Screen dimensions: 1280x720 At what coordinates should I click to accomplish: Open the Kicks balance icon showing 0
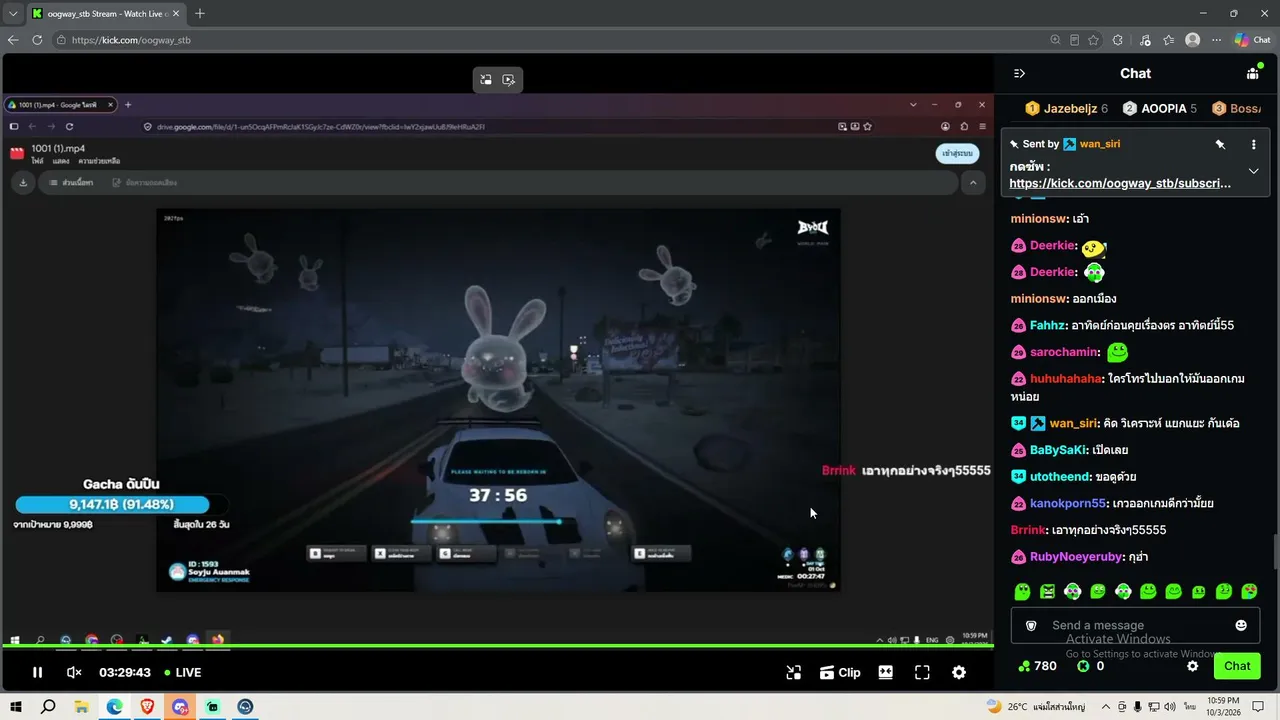tap(1090, 666)
